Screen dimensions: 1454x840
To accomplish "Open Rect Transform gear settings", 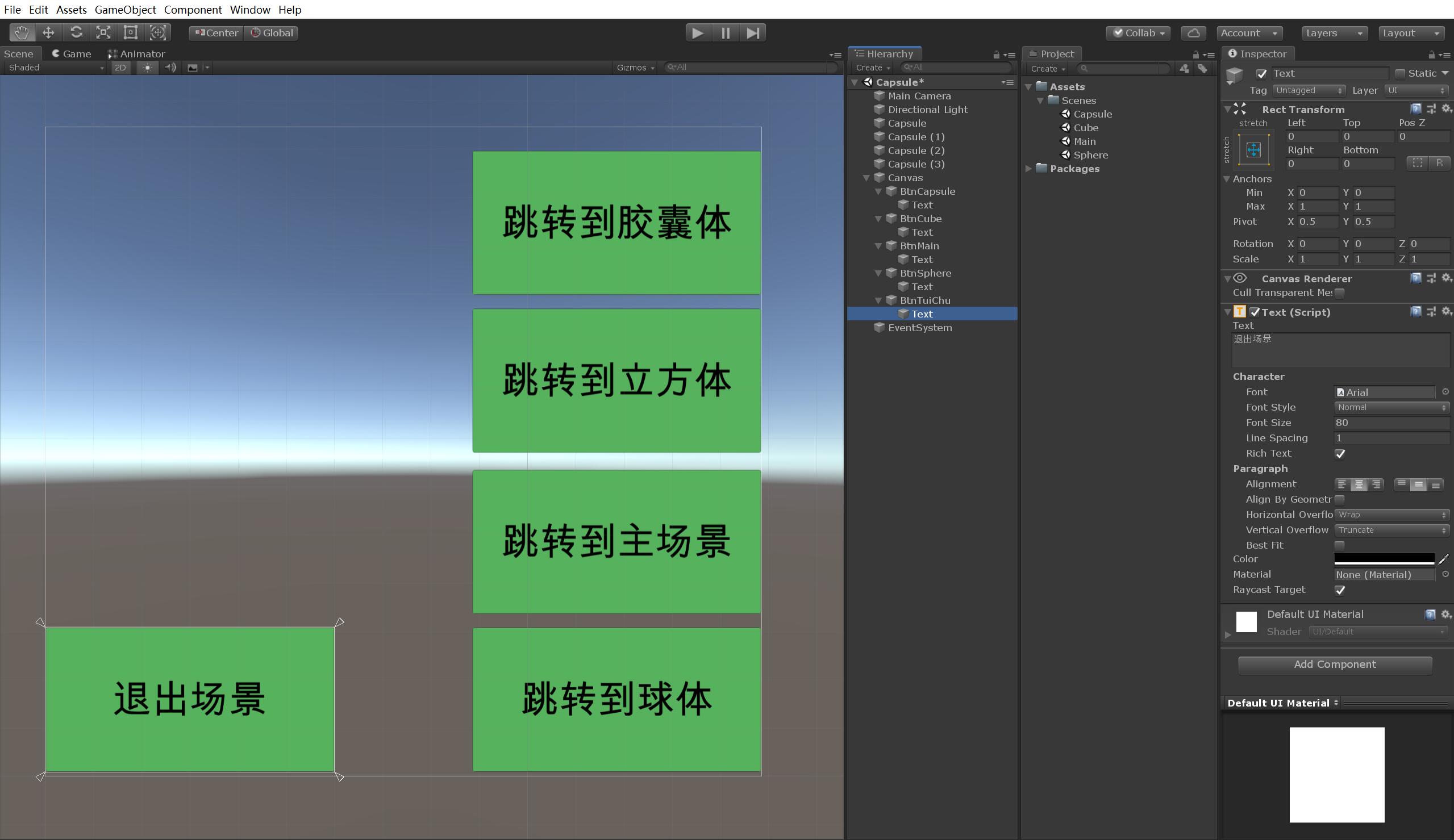I will [1446, 108].
